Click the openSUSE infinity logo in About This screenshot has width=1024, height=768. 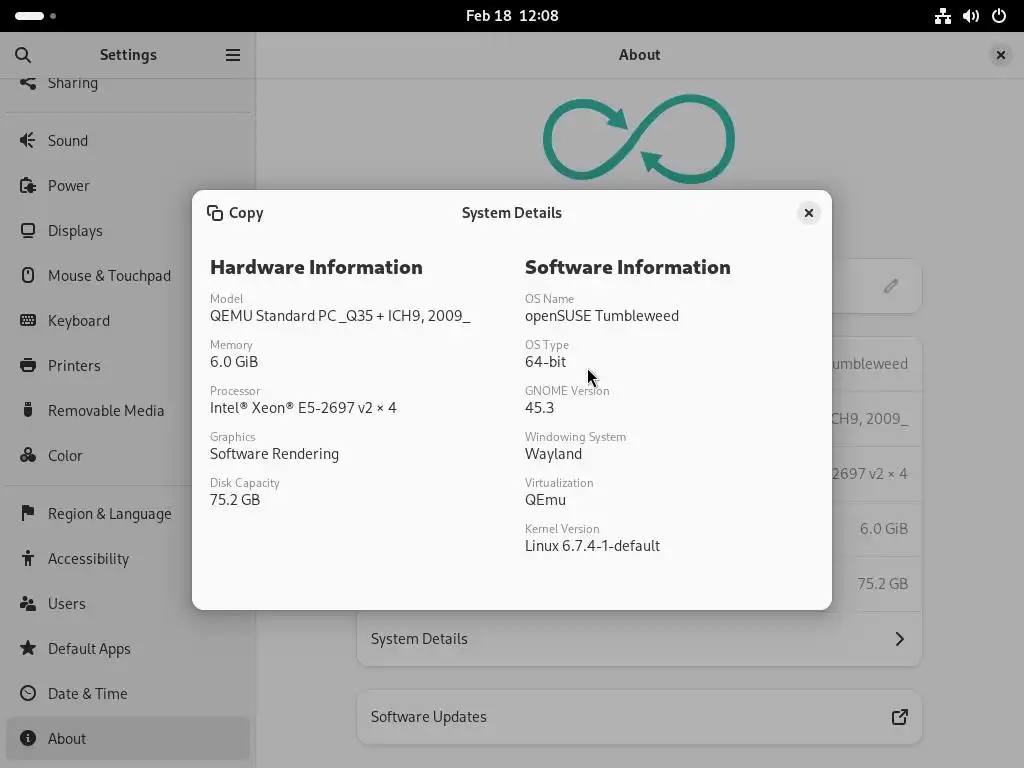coord(639,139)
